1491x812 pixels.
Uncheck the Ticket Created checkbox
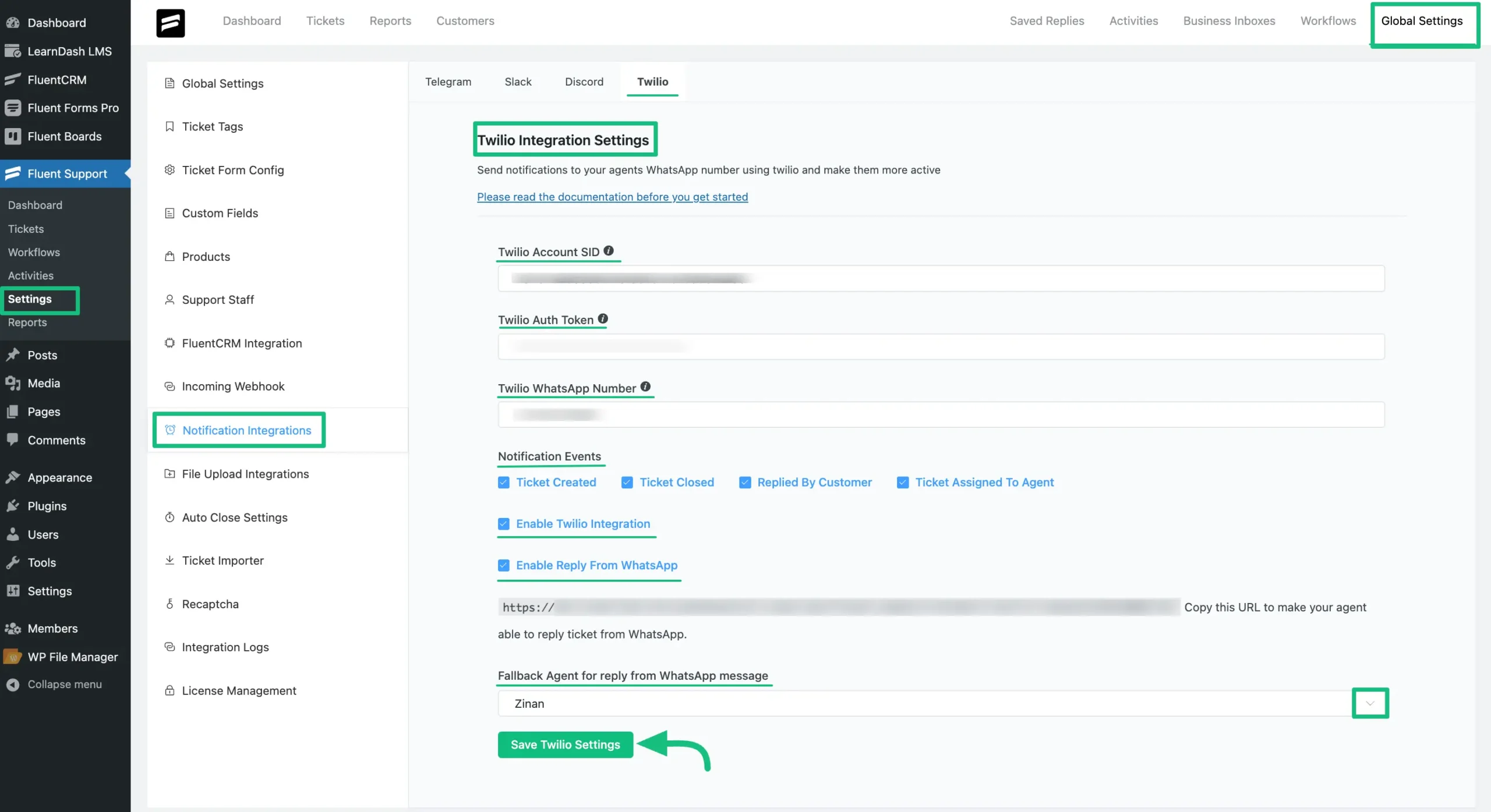504,483
